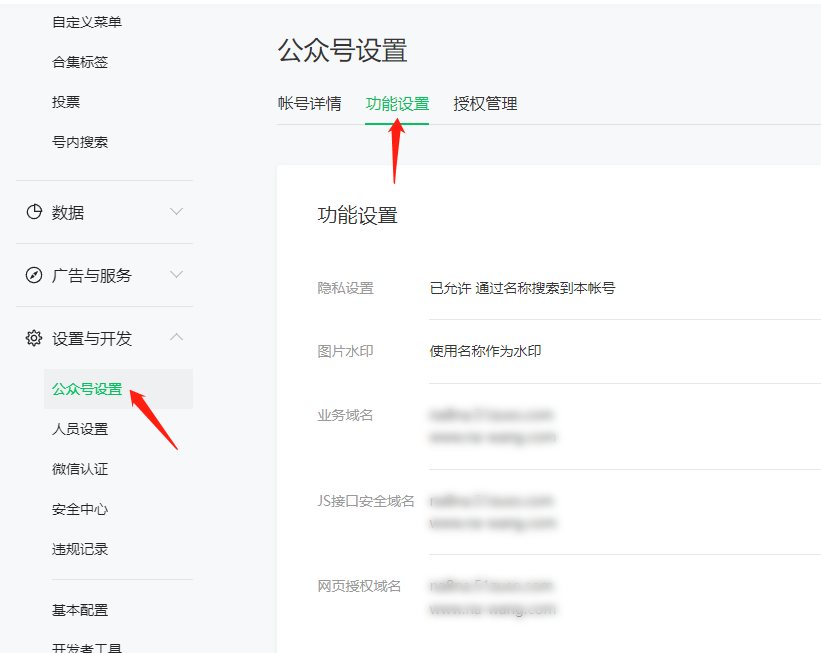Image resolution: width=821 pixels, height=653 pixels.
Task: Click the gear icon beside 设置与开发
Action: coord(34,338)
